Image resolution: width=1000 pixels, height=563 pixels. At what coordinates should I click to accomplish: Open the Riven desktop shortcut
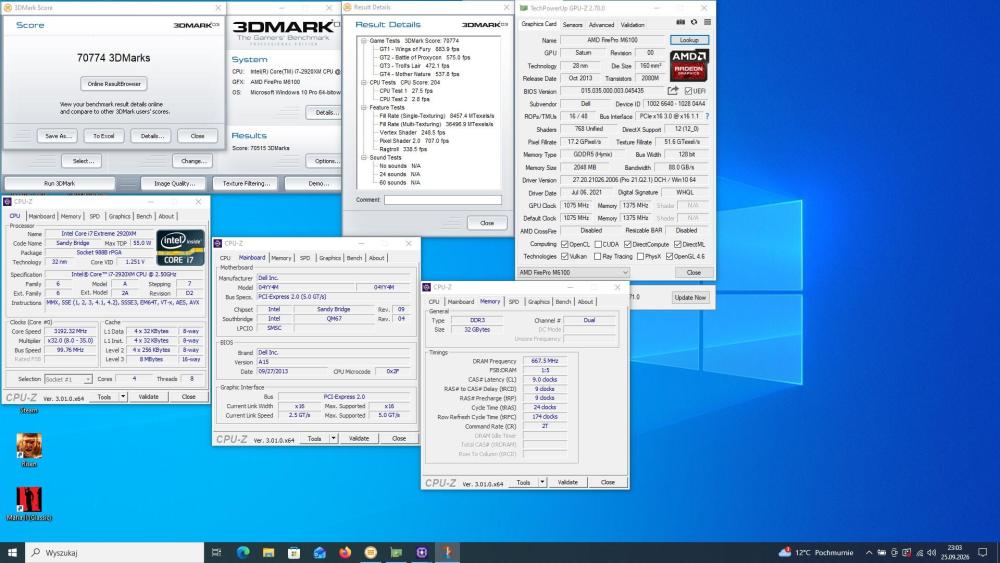click(29, 450)
